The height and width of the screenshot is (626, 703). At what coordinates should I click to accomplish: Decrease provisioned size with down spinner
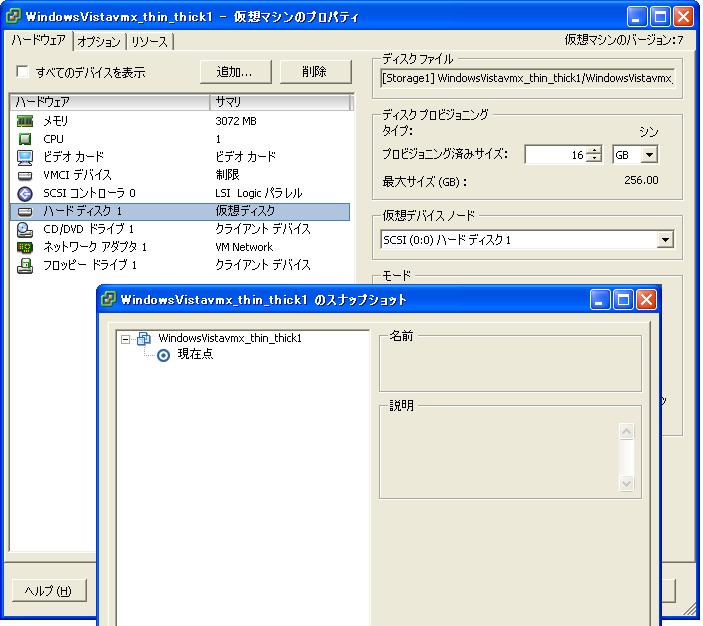point(595,159)
